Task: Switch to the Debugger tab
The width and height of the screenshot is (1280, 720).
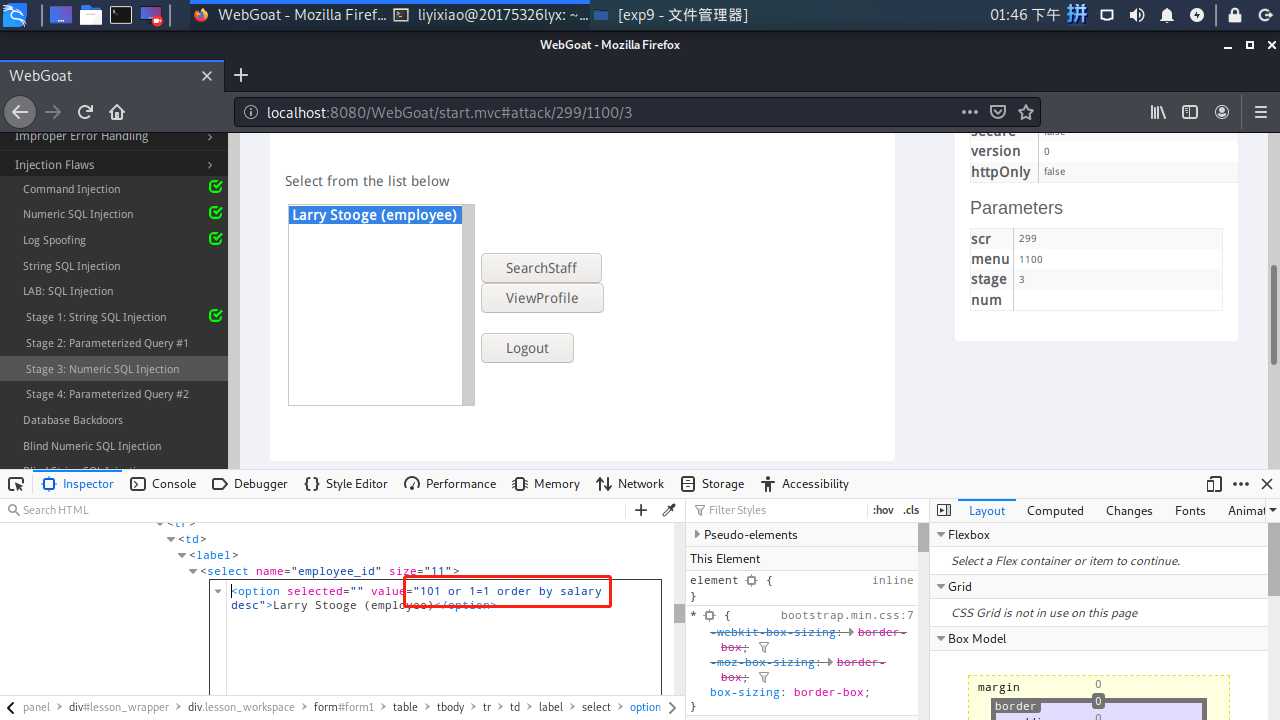Action: (x=250, y=484)
